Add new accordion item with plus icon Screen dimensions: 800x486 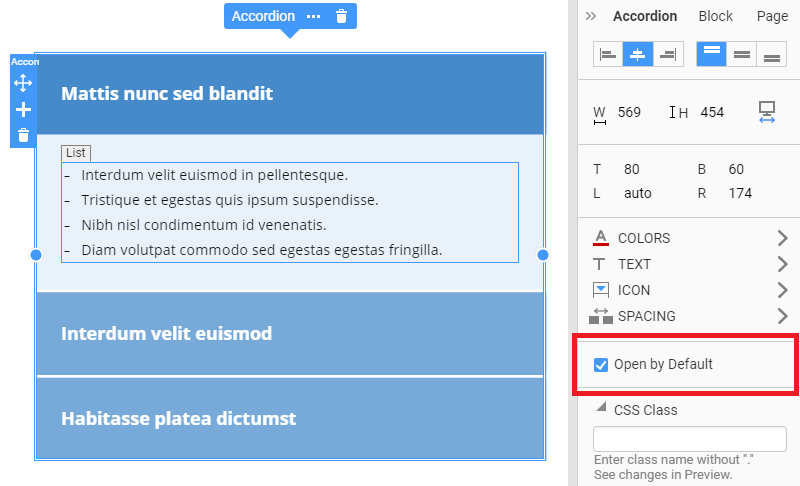pyautogui.click(x=23, y=109)
